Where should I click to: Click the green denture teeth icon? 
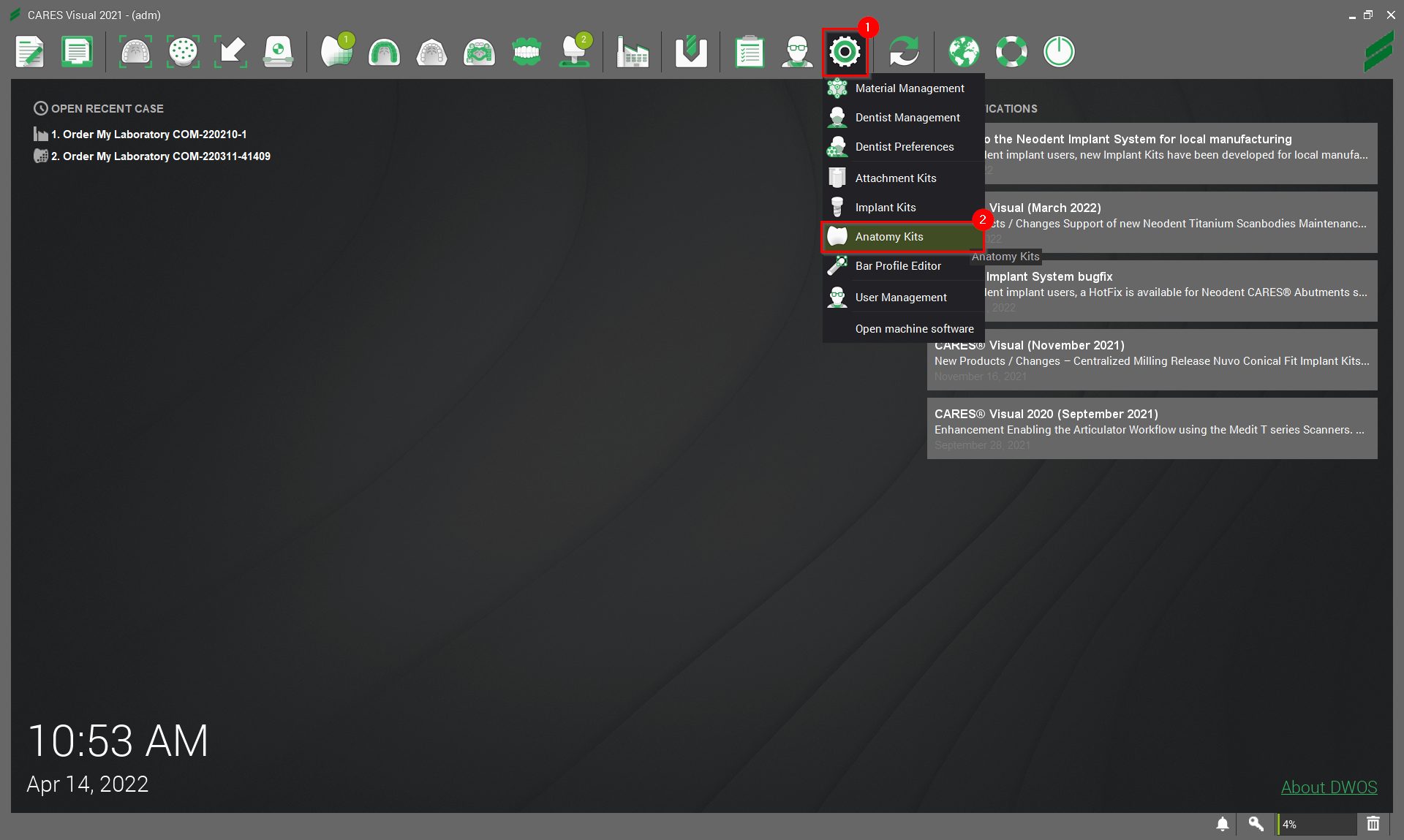(x=526, y=52)
